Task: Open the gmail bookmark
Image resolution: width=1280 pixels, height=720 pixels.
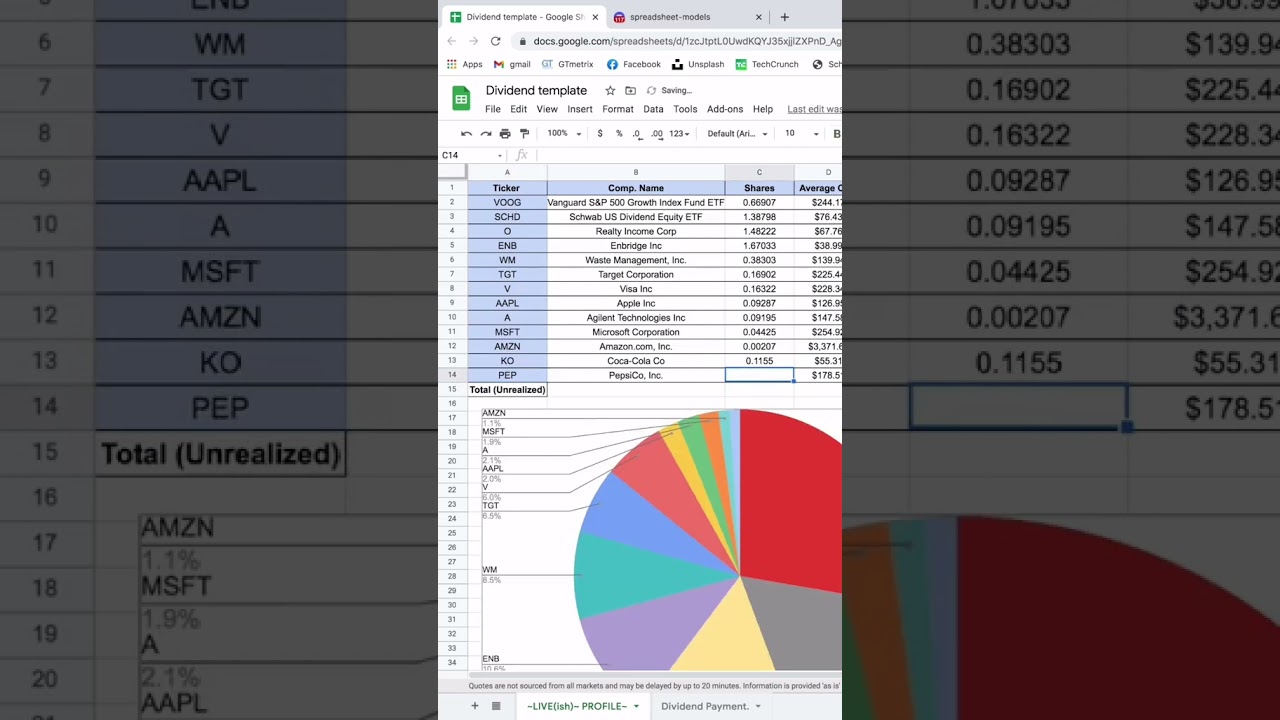Action: (x=512, y=64)
